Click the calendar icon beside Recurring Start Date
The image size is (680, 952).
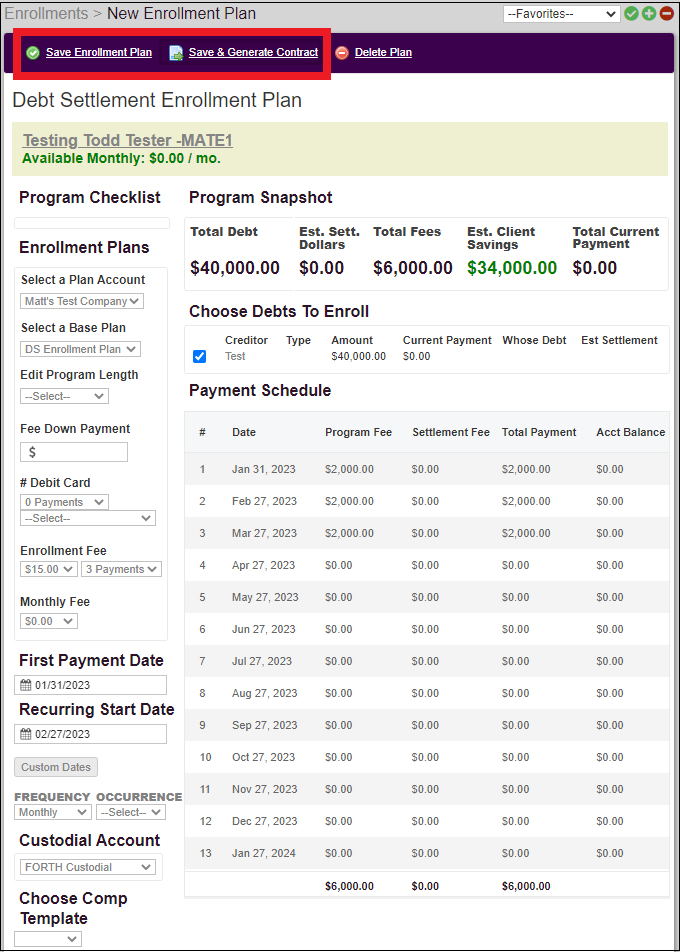[26, 733]
